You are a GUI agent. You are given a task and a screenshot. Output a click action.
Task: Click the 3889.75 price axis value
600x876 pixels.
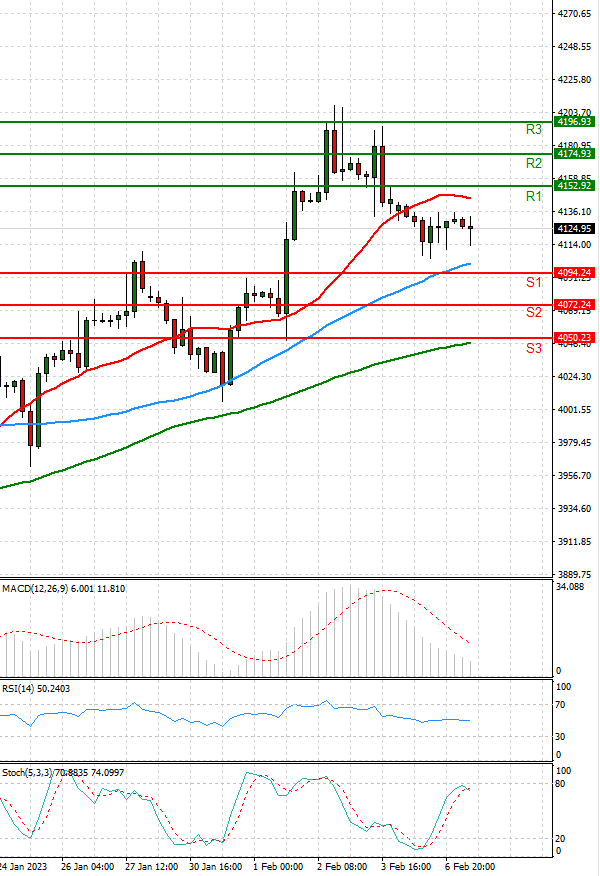pos(574,574)
